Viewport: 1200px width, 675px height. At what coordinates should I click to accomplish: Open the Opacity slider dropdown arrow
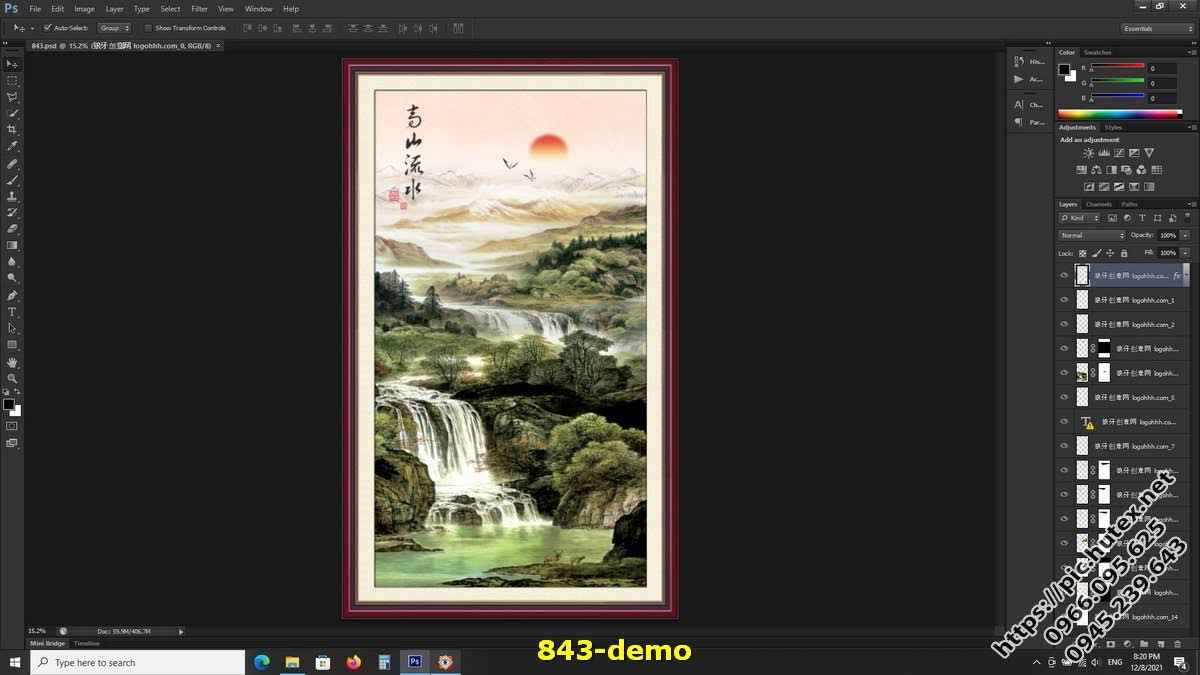(1185, 235)
